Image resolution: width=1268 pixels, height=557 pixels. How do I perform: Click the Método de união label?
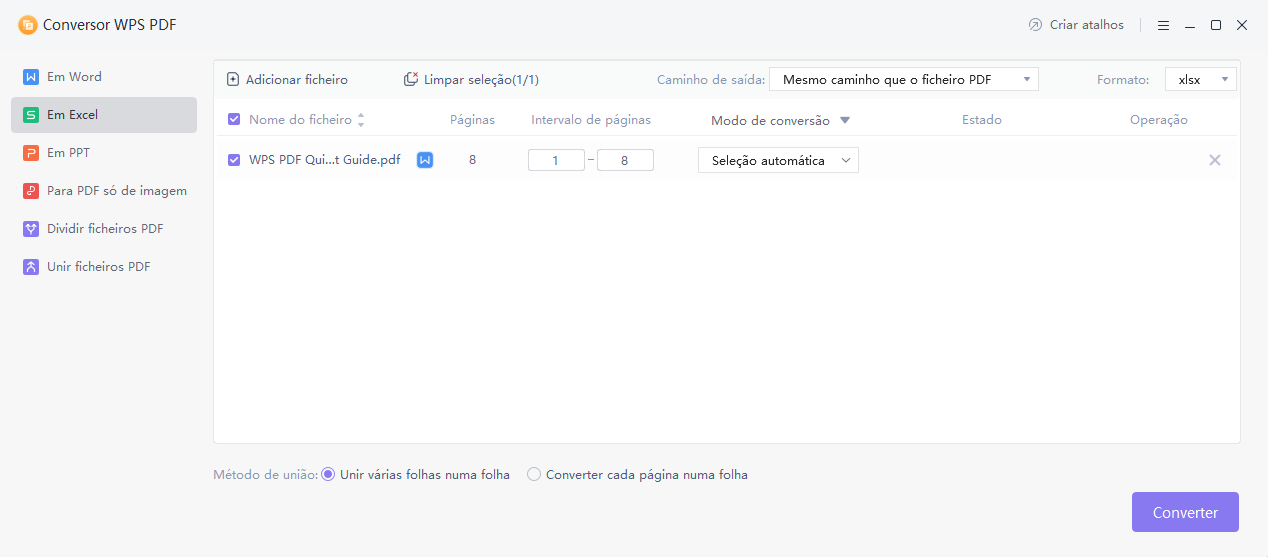(265, 475)
